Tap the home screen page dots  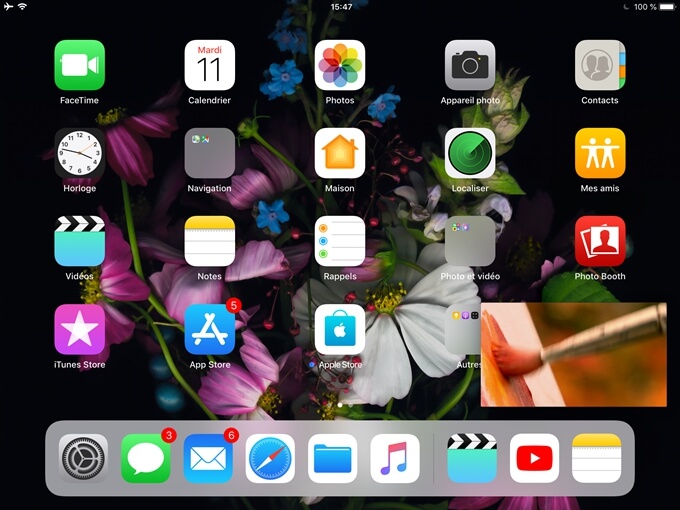click(x=340, y=405)
